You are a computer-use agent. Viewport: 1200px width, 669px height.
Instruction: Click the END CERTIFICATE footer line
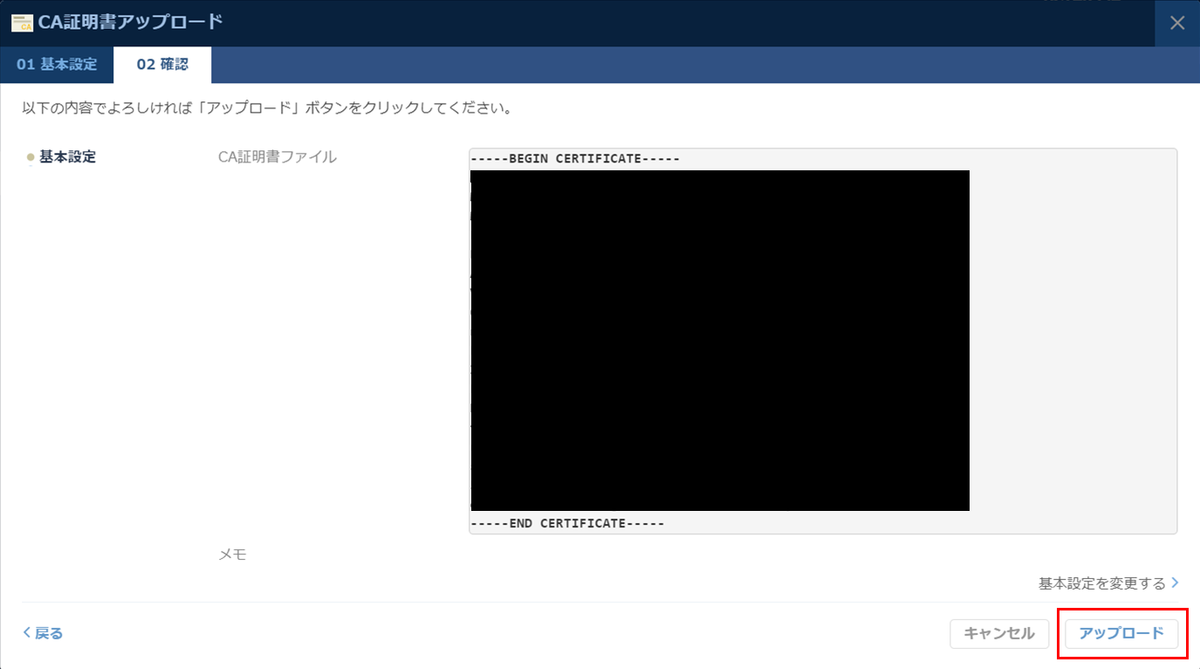coord(566,522)
